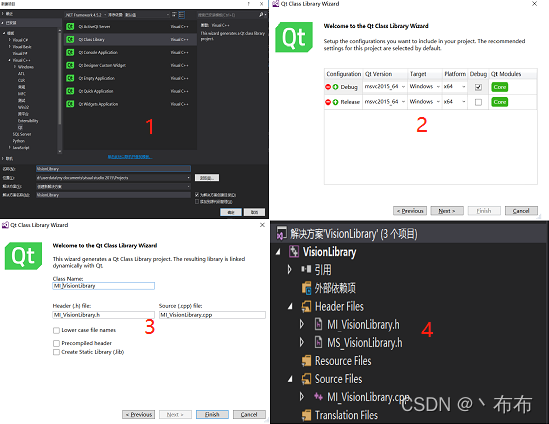This screenshot has width=549, height=424.
Task: Expand the MI_VisionLibrary.h node
Action: 301,324
